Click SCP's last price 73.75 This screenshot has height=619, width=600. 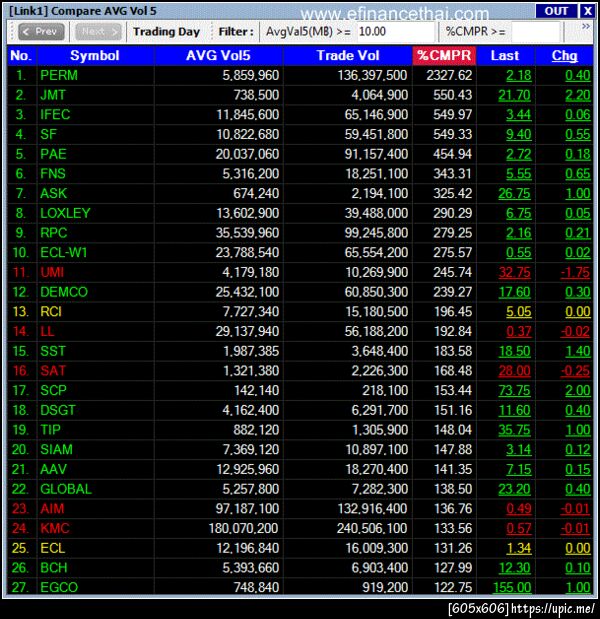coord(515,391)
